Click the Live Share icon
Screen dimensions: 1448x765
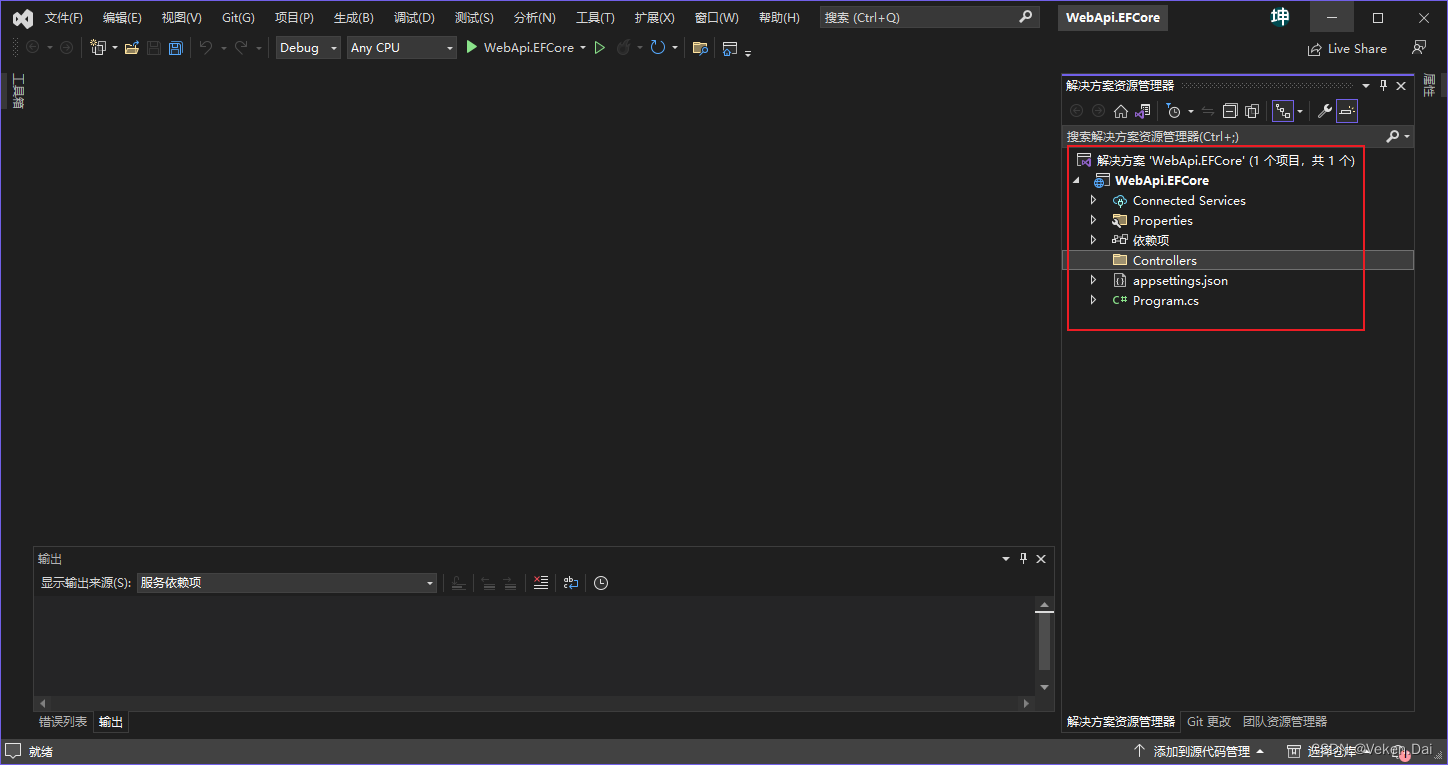(x=1347, y=48)
